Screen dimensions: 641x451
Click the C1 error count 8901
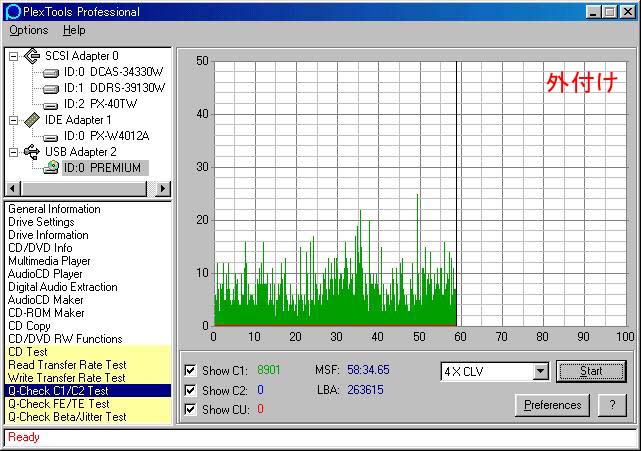(269, 370)
